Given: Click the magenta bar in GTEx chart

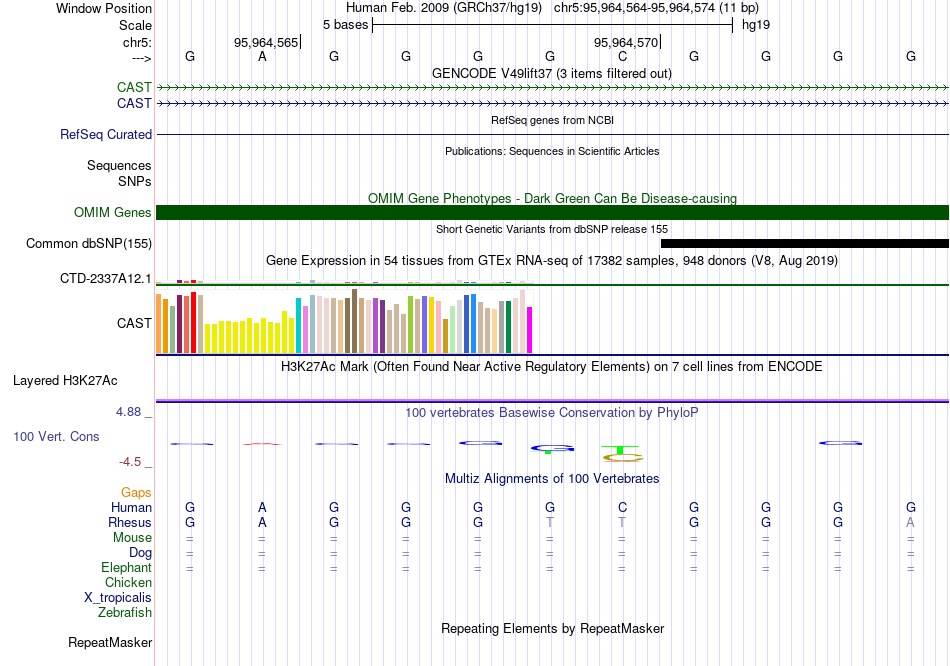Looking at the screenshot, I should coord(530,330).
